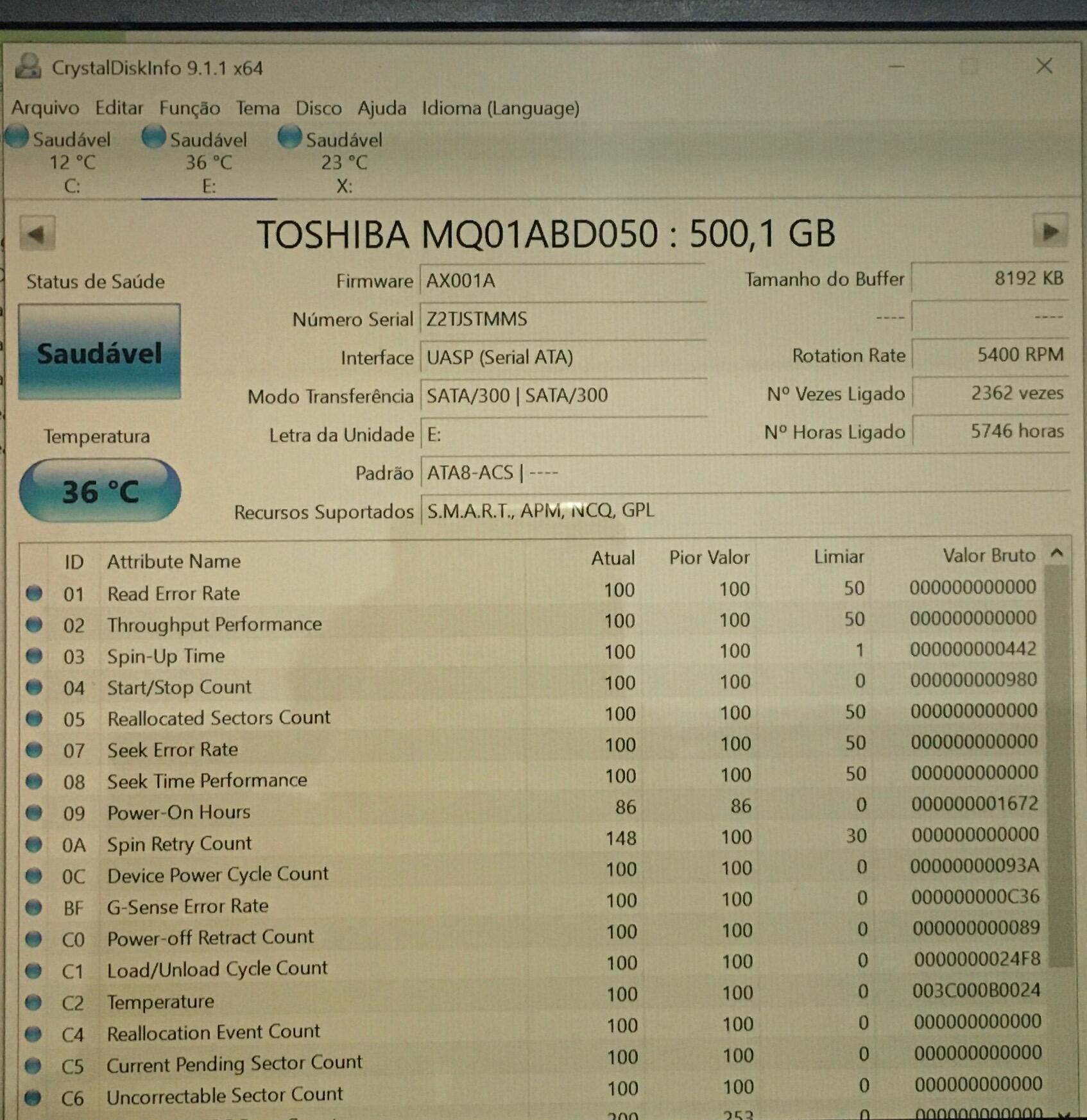Switch to the C: drive tab

click(72, 162)
